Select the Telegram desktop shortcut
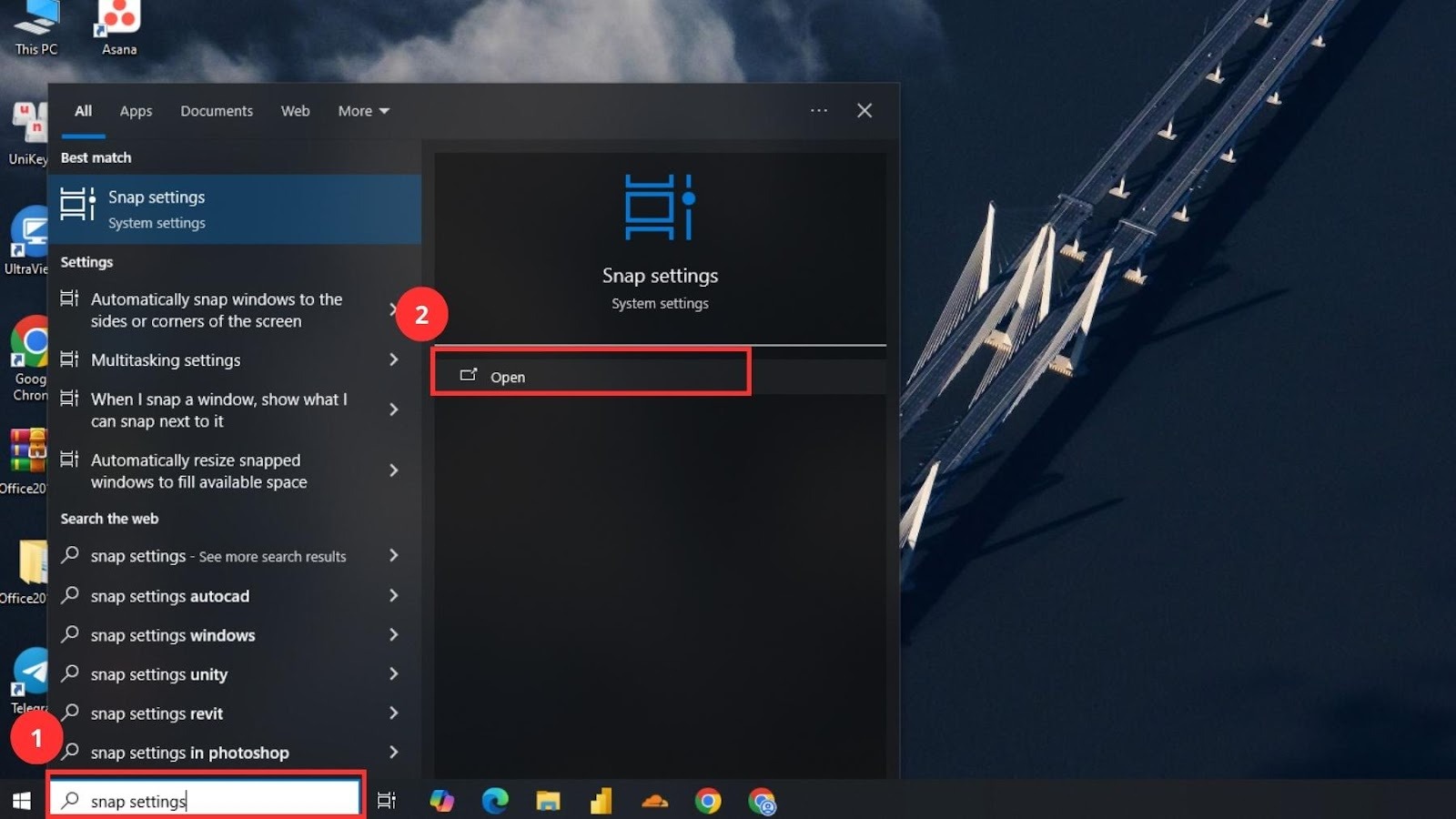This screenshot has height=819, width=1456. [29, 681]
